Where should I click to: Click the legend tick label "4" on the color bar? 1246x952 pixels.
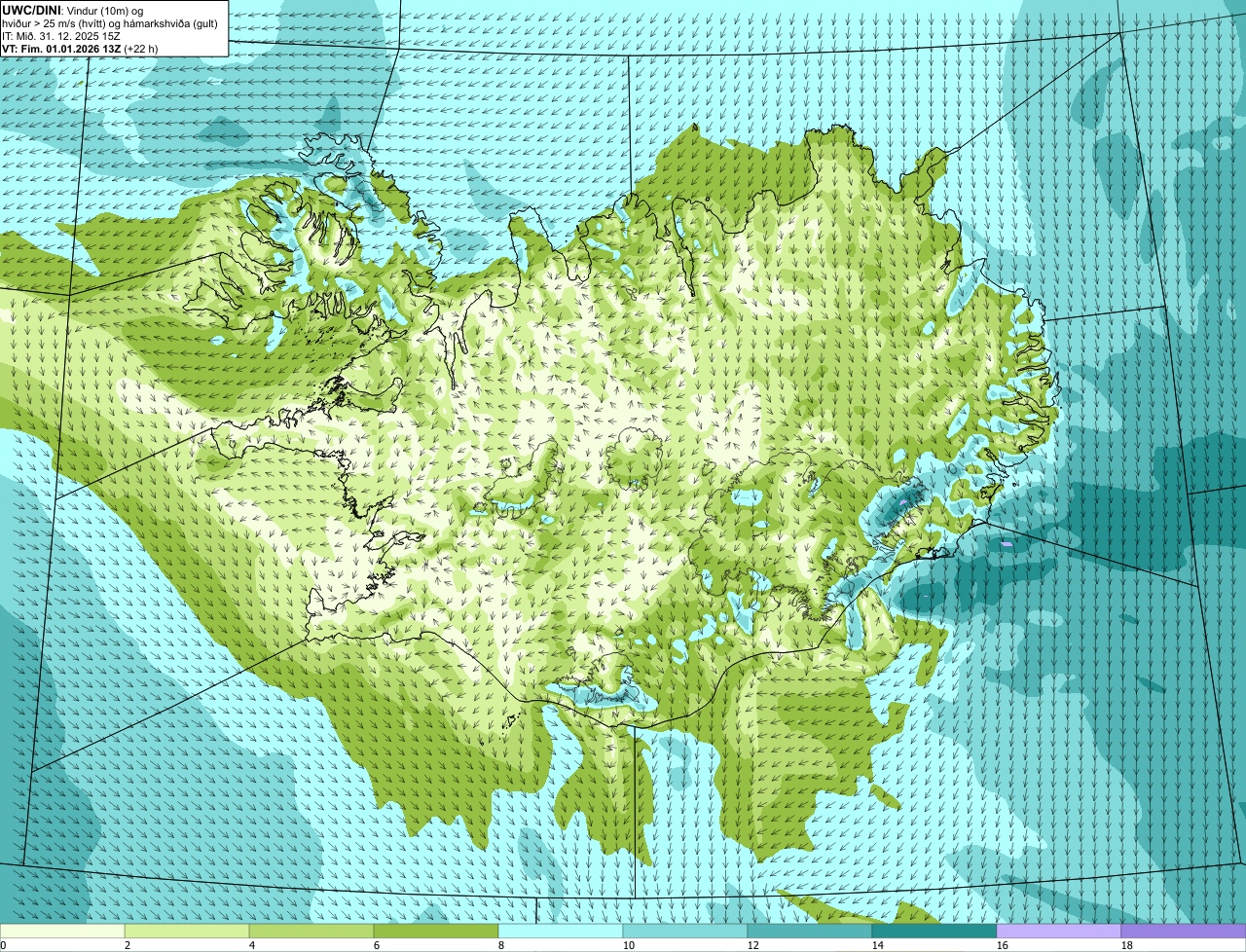pos(251,945)
